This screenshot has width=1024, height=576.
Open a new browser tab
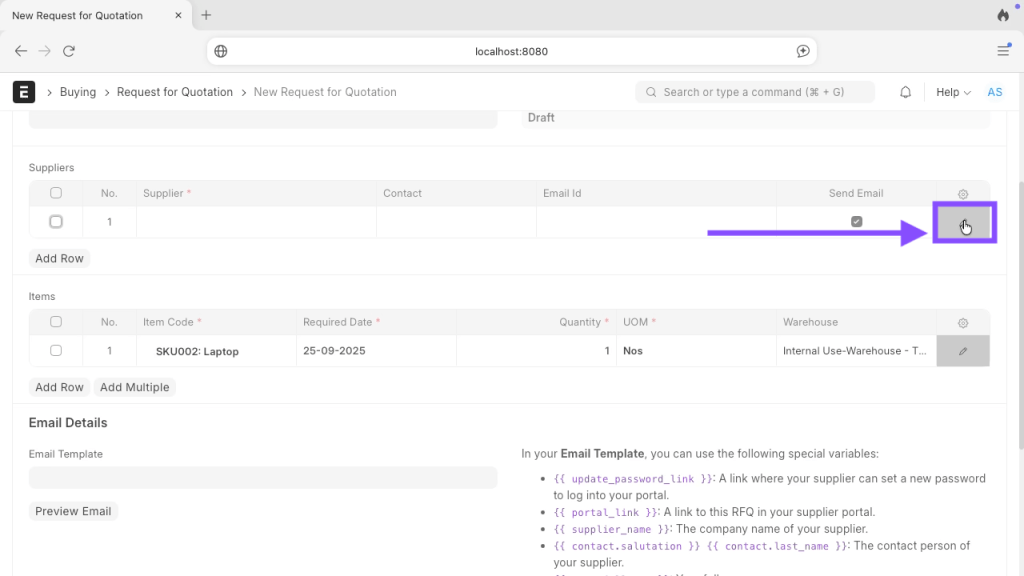click(206, 15)
